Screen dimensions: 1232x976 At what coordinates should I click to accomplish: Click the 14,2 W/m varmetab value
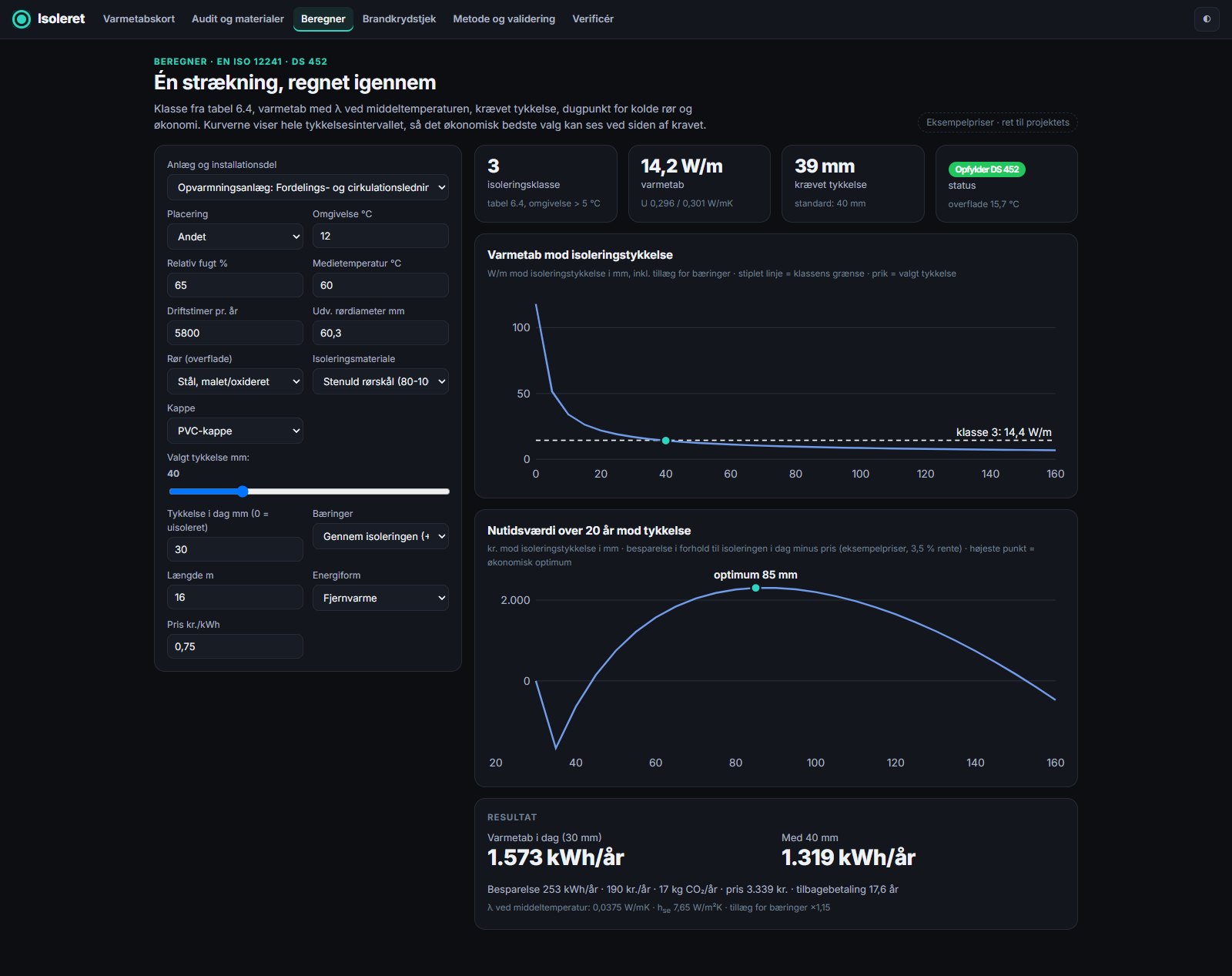[x=681, y=166]
